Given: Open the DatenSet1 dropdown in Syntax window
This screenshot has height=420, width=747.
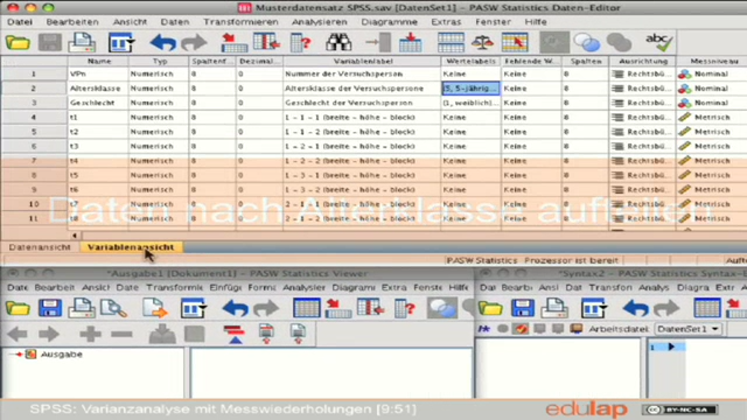Looking at the screenshot, I should [x=688, y=329].
